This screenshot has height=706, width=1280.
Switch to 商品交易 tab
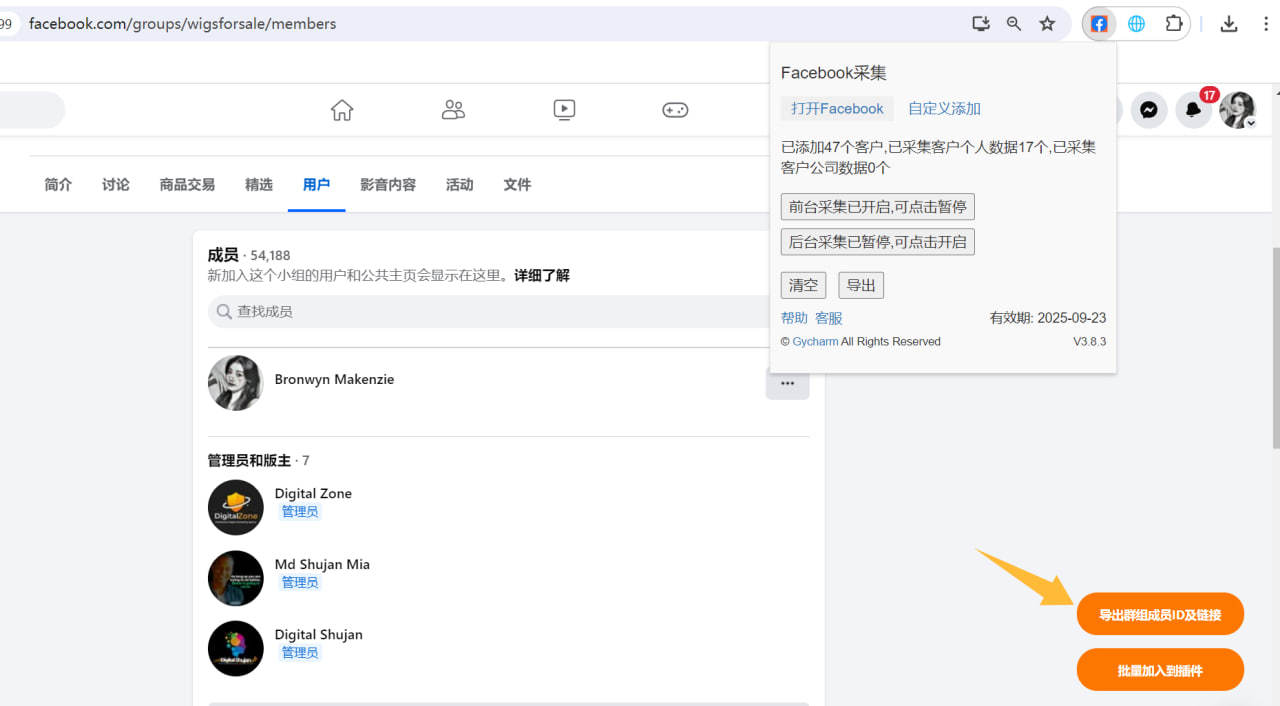coord(187,185)
